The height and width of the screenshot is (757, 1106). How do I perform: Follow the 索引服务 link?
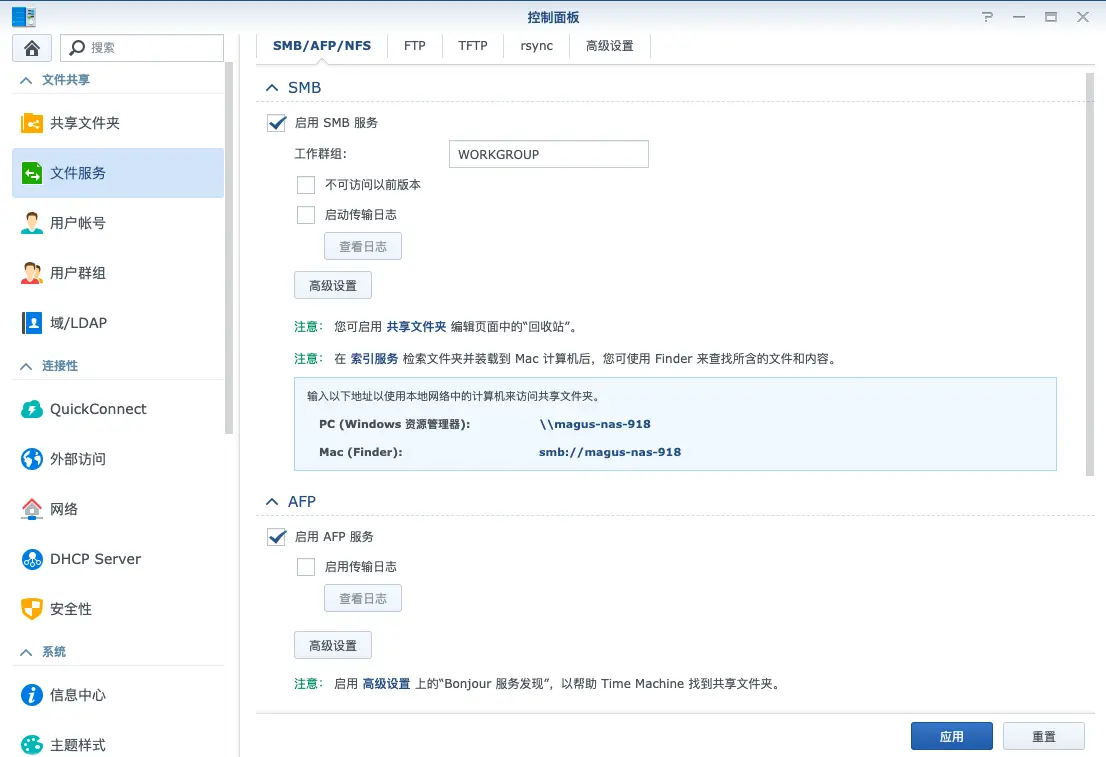375,358
